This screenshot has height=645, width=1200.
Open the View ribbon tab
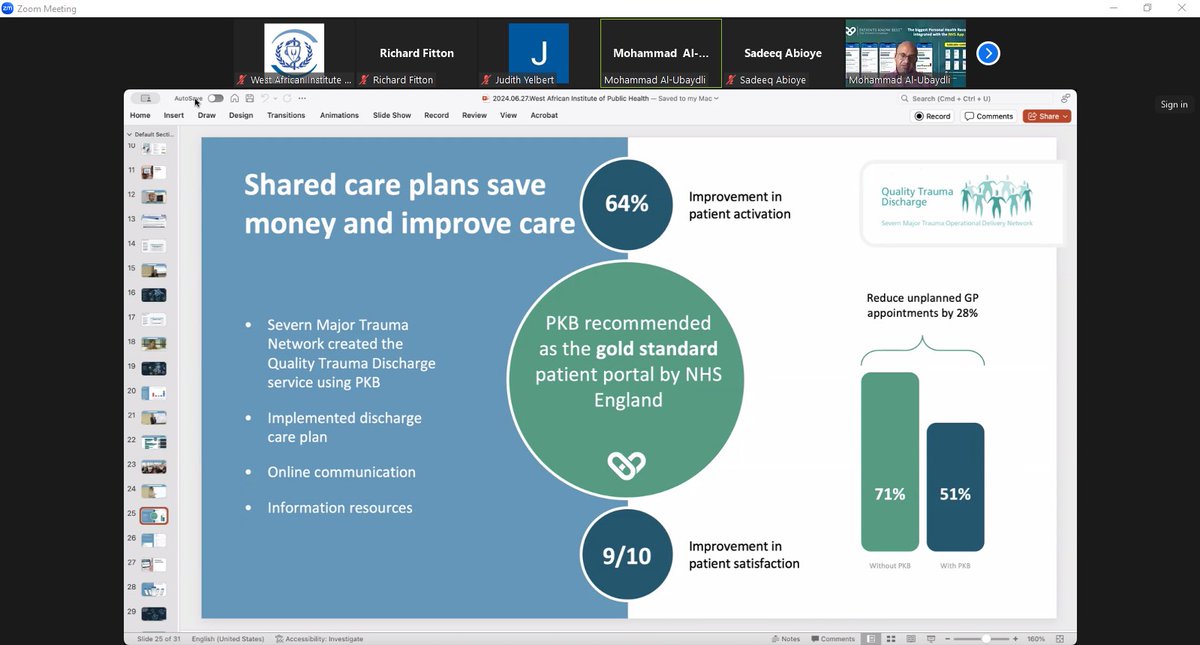point(508,115)
